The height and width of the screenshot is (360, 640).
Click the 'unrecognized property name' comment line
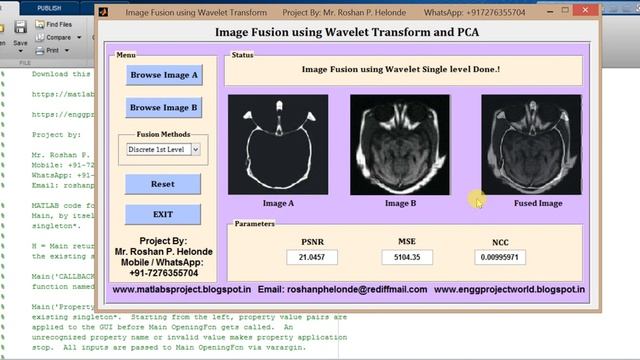coord(189,338)
